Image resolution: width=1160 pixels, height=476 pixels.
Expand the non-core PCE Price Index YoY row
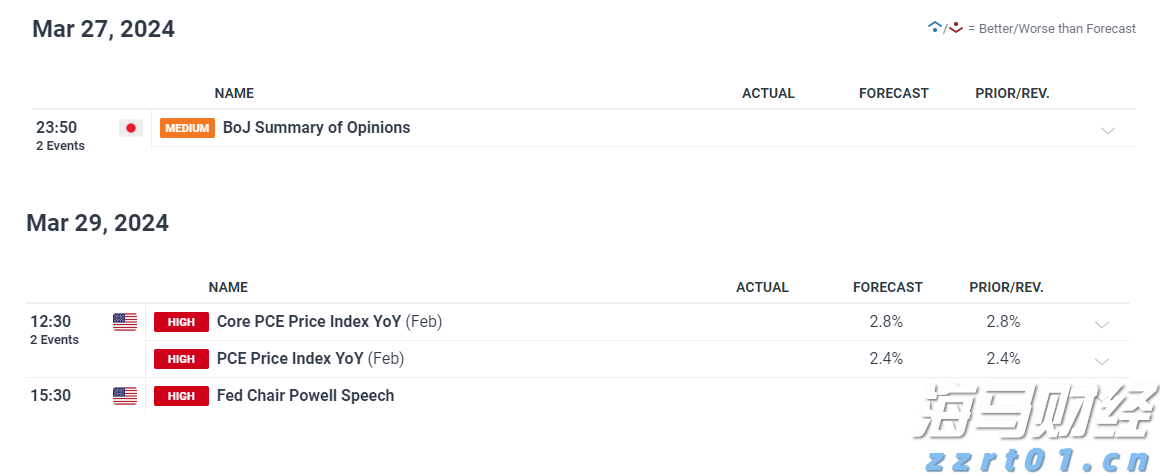(x=1101, y=361)
